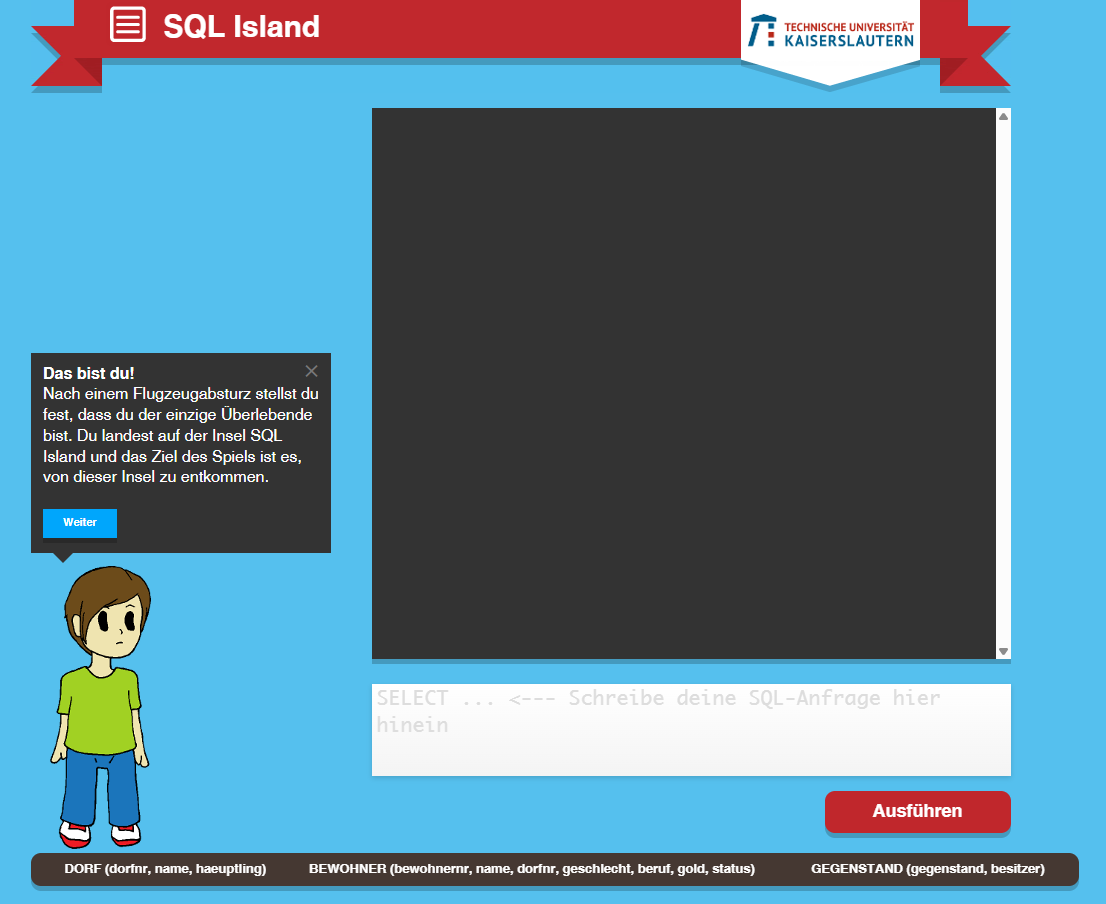
Task: Focus the SQL query input field
Action: tap(690, 729)
